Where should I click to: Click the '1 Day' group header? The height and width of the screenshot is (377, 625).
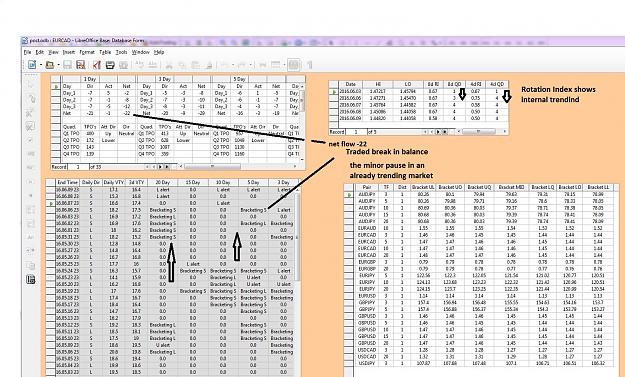(x=90, y=79)
